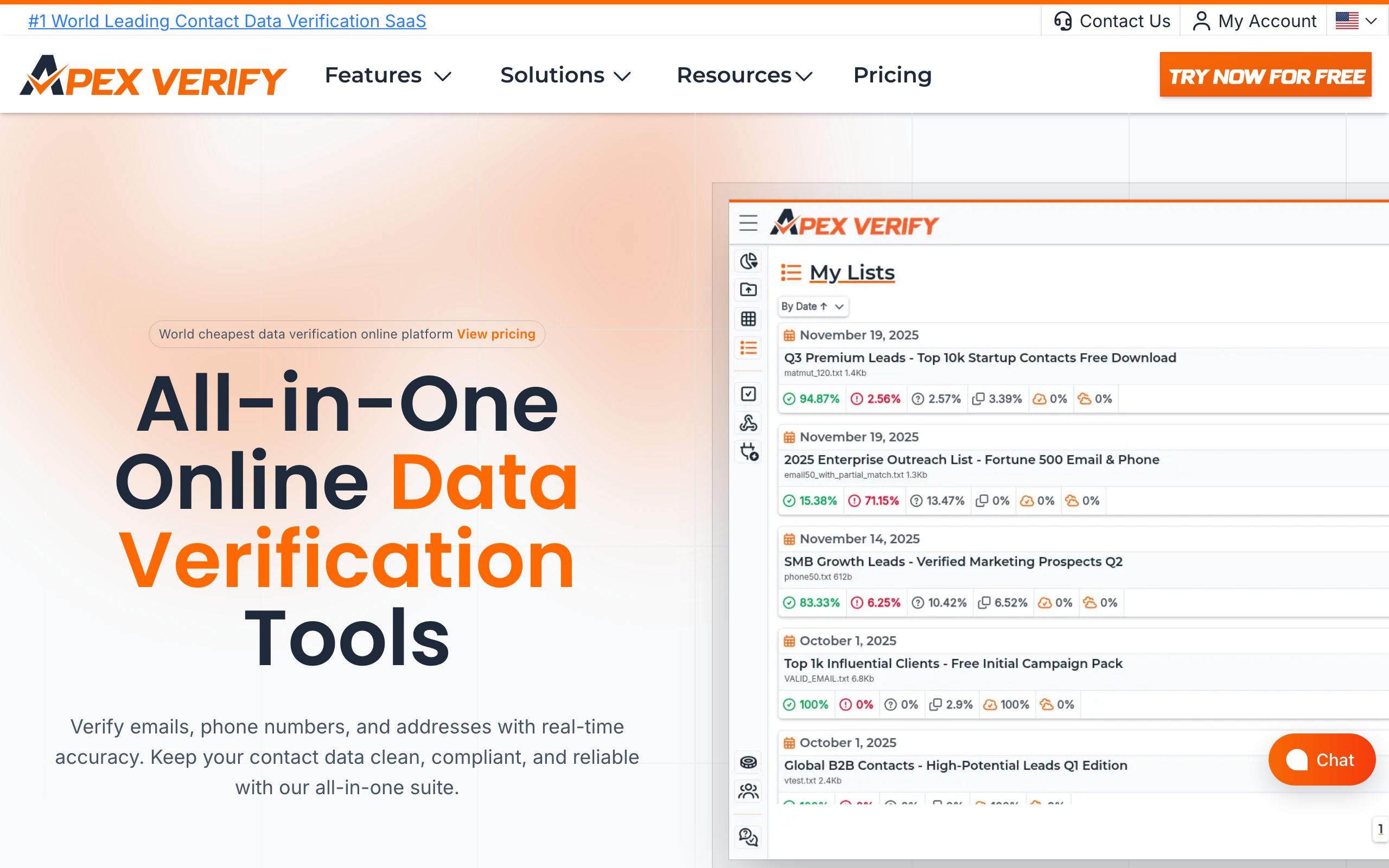Open the pie chart dashboard sidebar icon

coord(748,261)
